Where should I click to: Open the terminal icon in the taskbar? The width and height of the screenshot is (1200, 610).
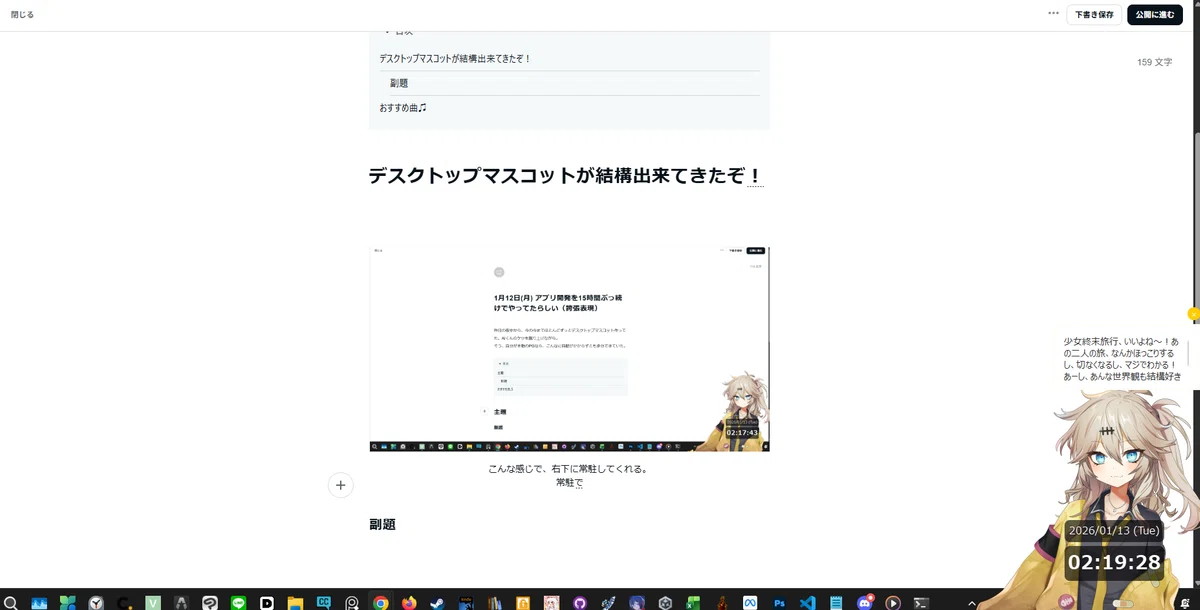[x=921, y=603]
